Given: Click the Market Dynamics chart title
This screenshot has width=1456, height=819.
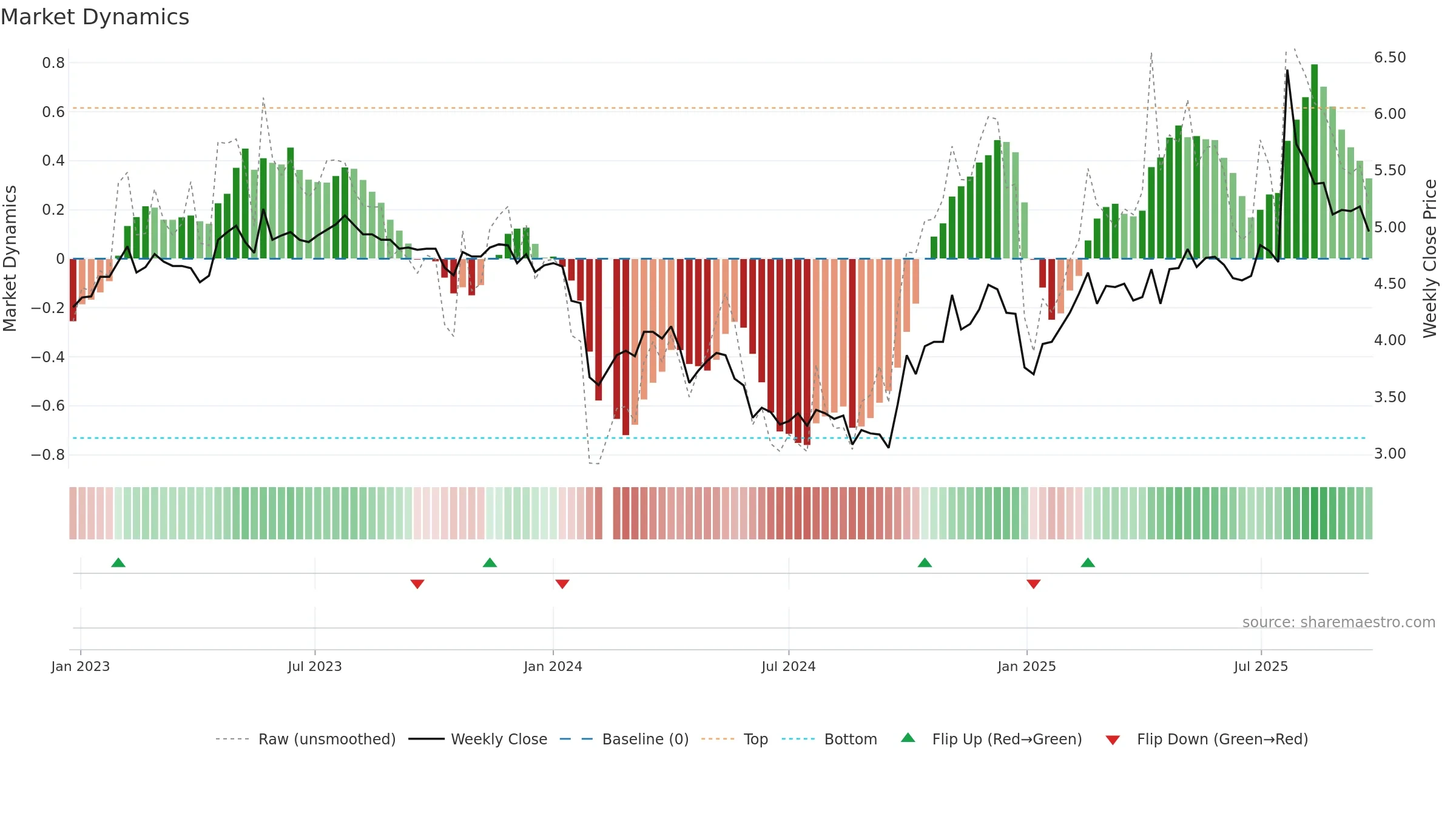Looking at the screenshot, I should [95, 17].
